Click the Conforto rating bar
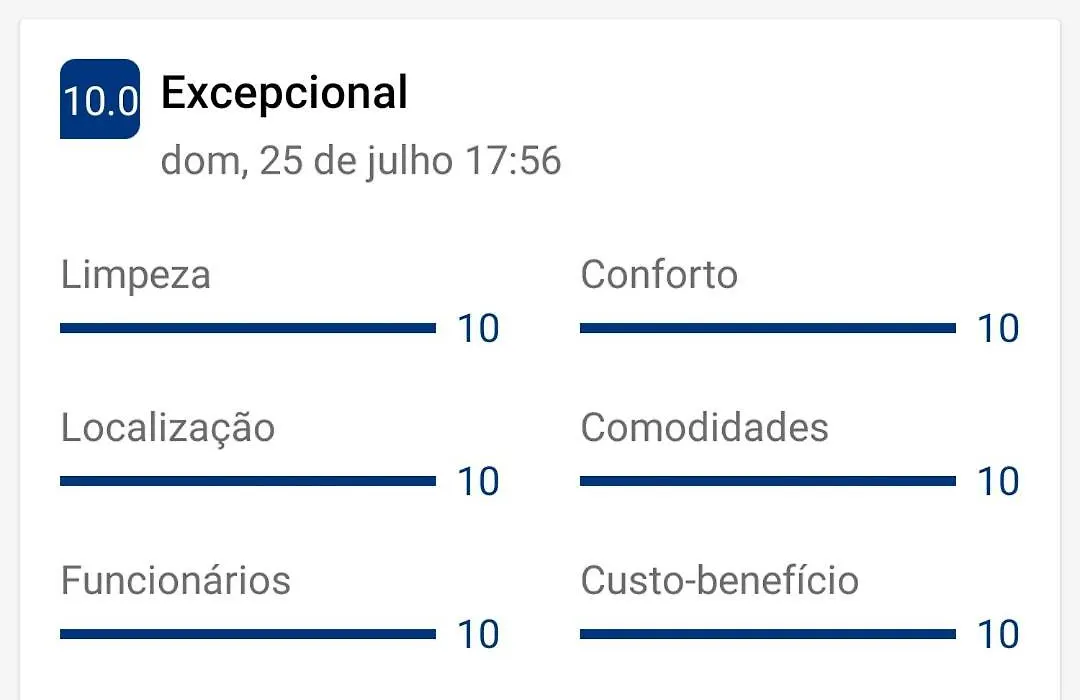The width and height of the screenshot is (1080, 700). point(768,328)
